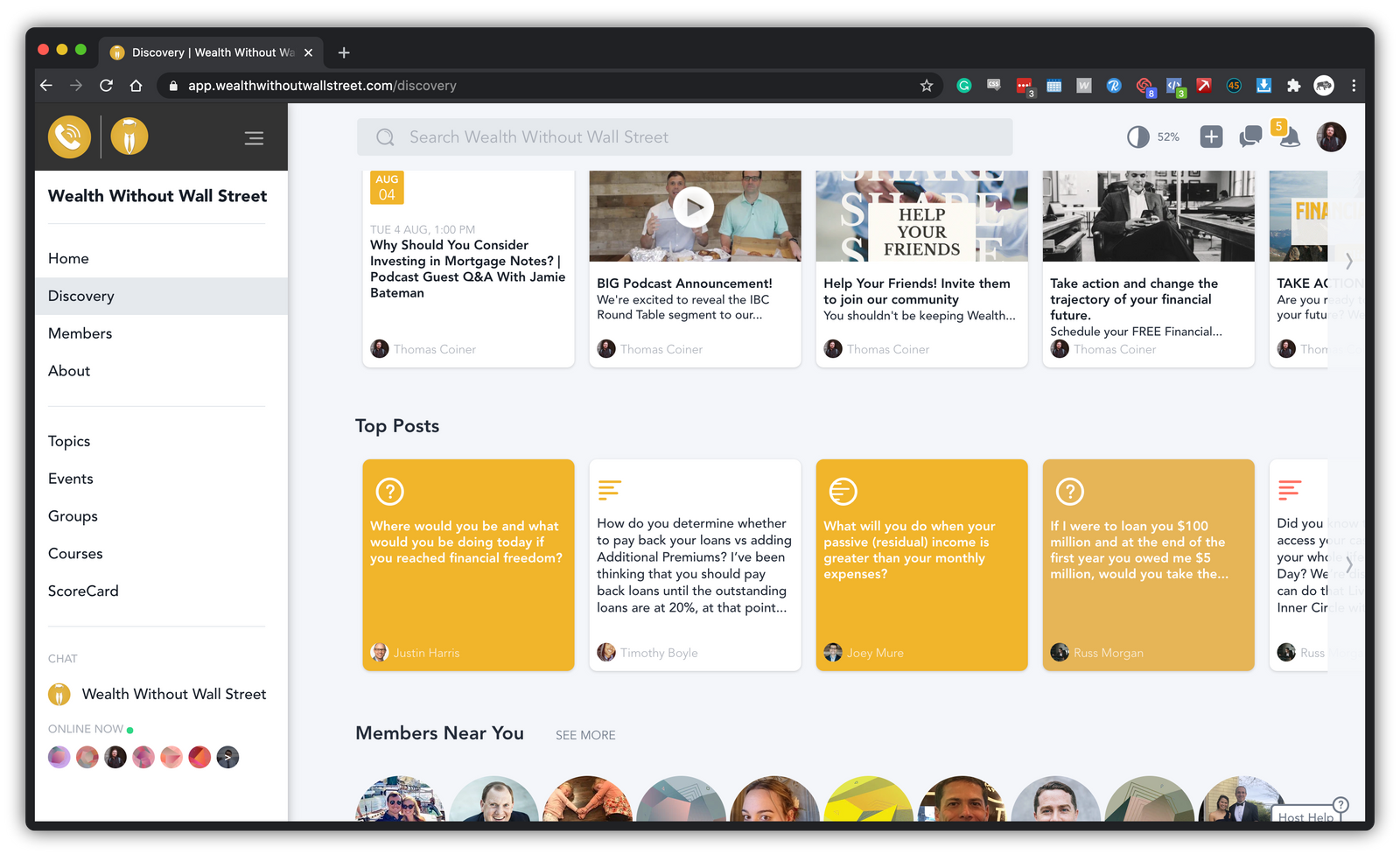Screen dimensions: 1400x861
Task: Click the Search Wealth Without Wall Street field
Action: click(x=684, y=137)
